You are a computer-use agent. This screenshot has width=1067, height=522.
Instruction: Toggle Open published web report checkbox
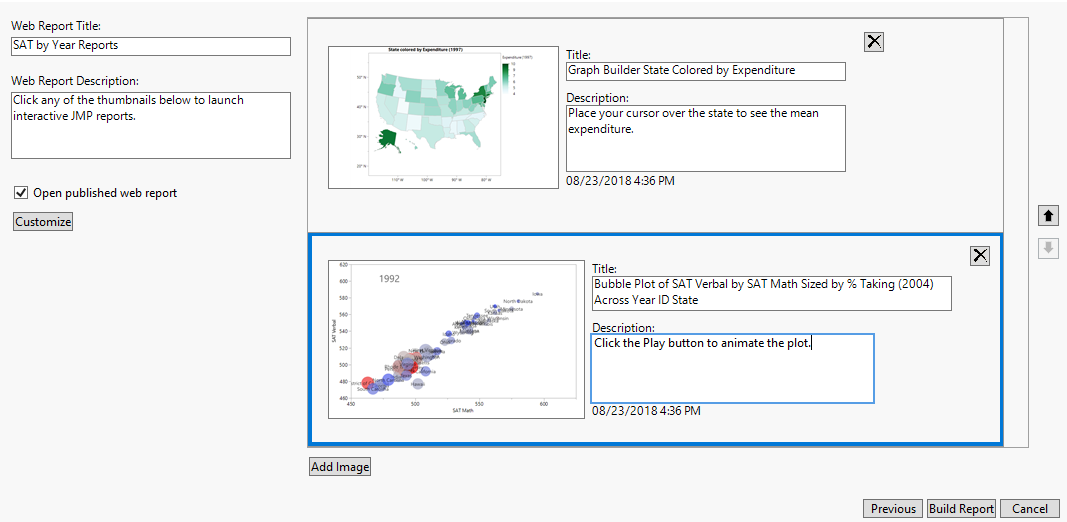click(x=21, y=193)
